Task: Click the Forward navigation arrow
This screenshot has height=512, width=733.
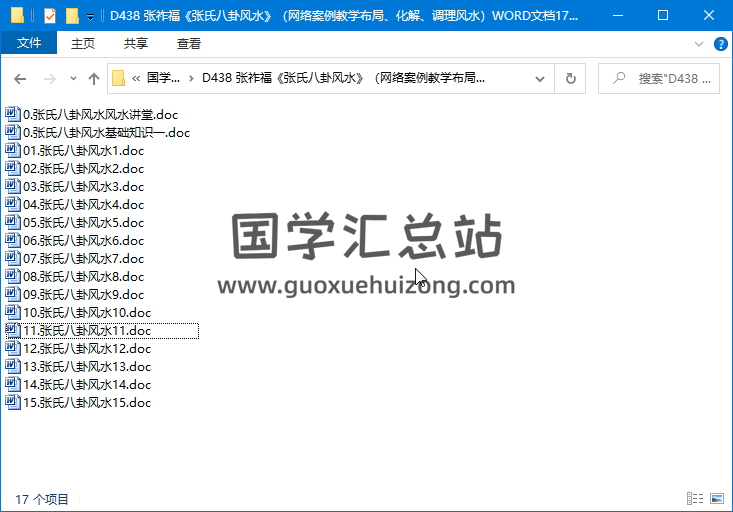Action: point(50,79)
